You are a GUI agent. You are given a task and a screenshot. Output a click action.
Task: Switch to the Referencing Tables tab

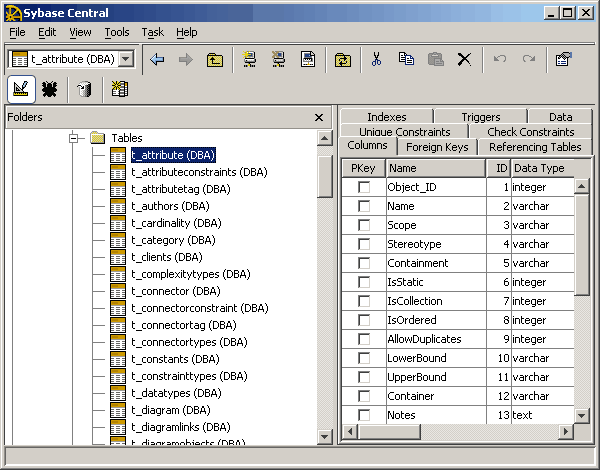pyautogui.click(x=535, y=147)
